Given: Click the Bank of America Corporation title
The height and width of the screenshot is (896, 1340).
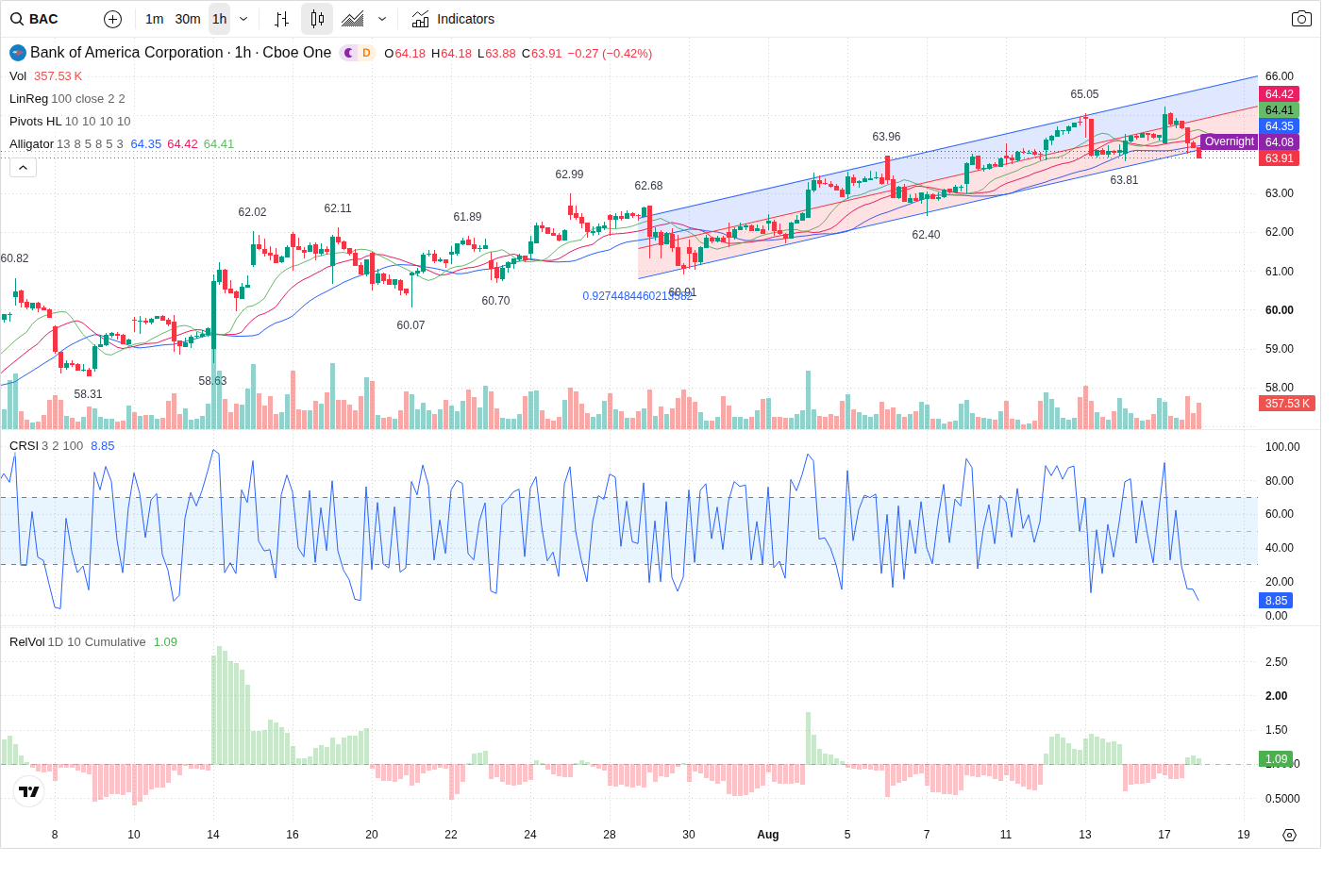Looking at the screenshot, I should click(126, 53).
